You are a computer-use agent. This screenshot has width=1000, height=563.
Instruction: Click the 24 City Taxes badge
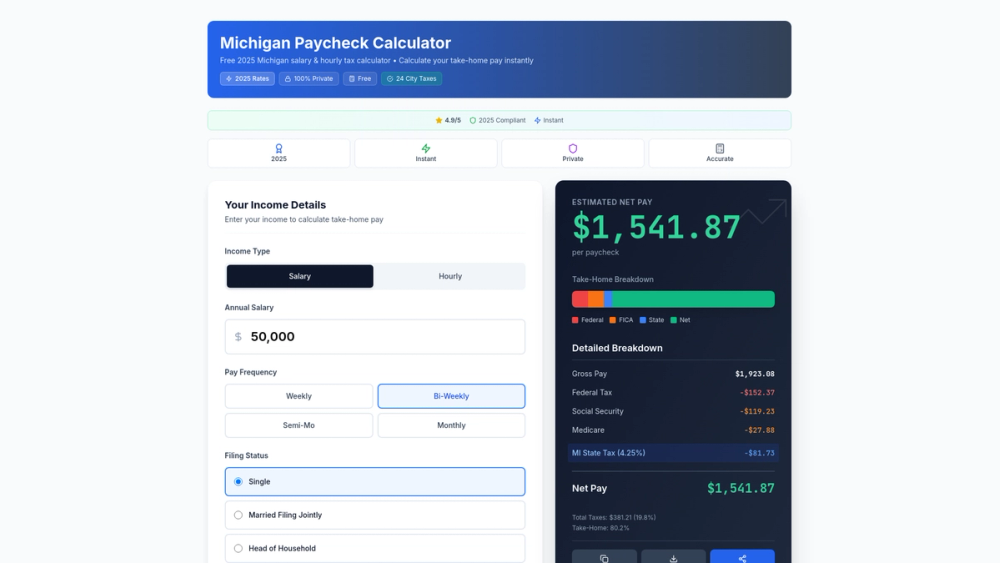point(411,78)
